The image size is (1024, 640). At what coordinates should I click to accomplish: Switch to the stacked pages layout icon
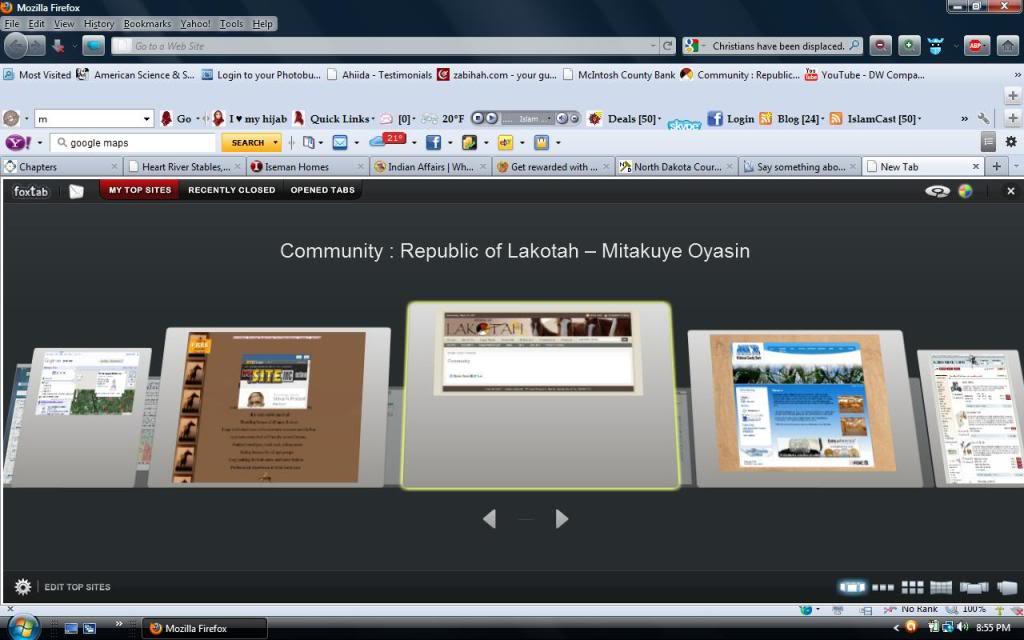click(974, 587)
